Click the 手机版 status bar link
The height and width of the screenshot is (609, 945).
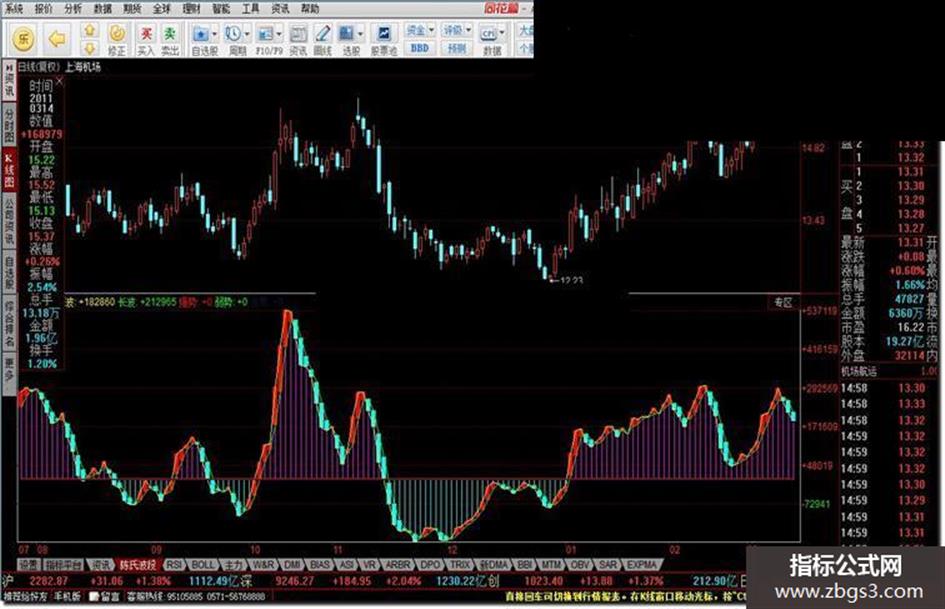[68, 596]
